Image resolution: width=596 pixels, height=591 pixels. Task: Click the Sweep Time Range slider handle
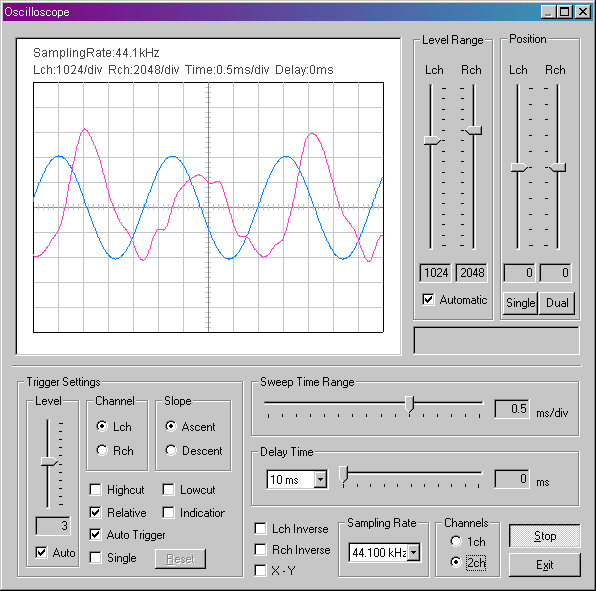coord(409,404)
